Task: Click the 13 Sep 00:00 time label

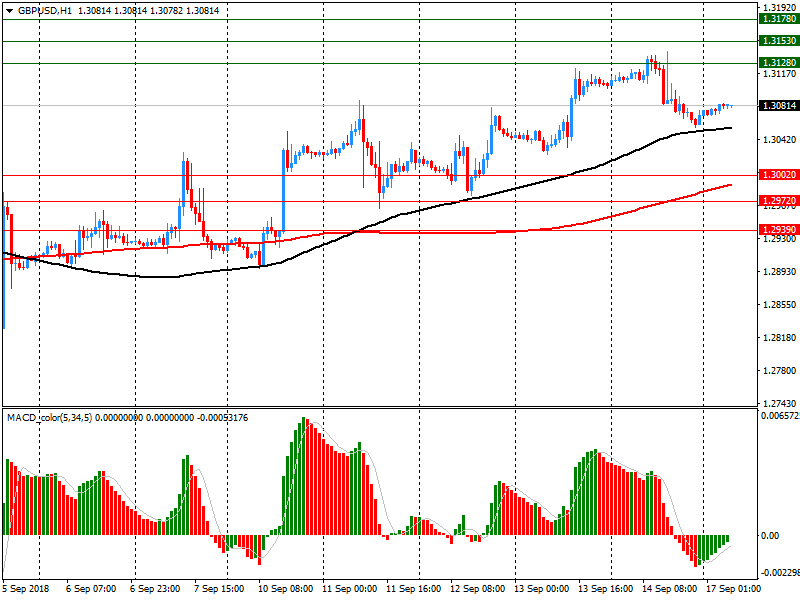Action: pyautogui.click(x=541, y=589)
